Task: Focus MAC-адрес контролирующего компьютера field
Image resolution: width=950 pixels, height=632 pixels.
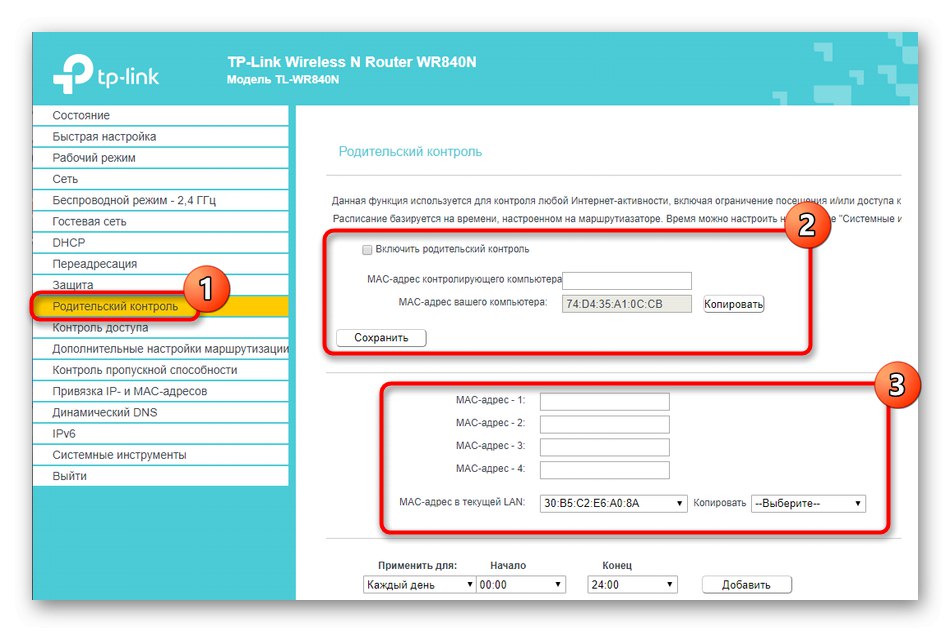Action: tap(626, 281)
